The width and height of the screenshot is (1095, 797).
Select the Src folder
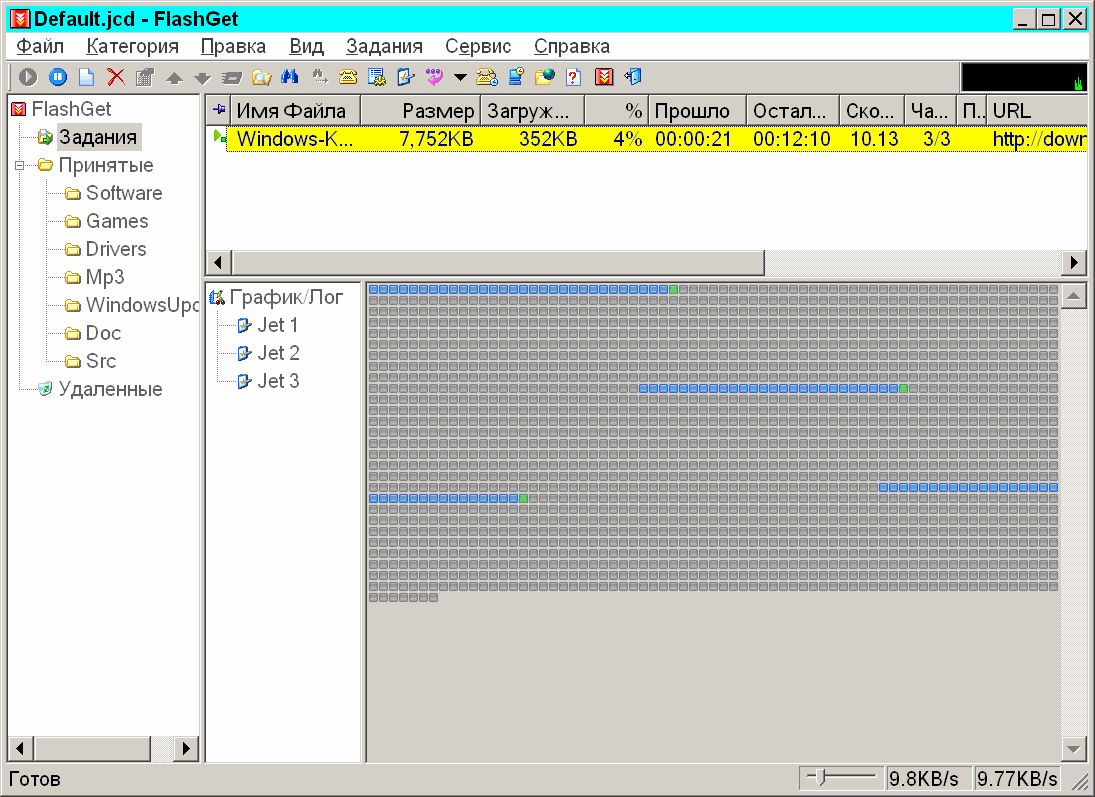tap(101, 360)
